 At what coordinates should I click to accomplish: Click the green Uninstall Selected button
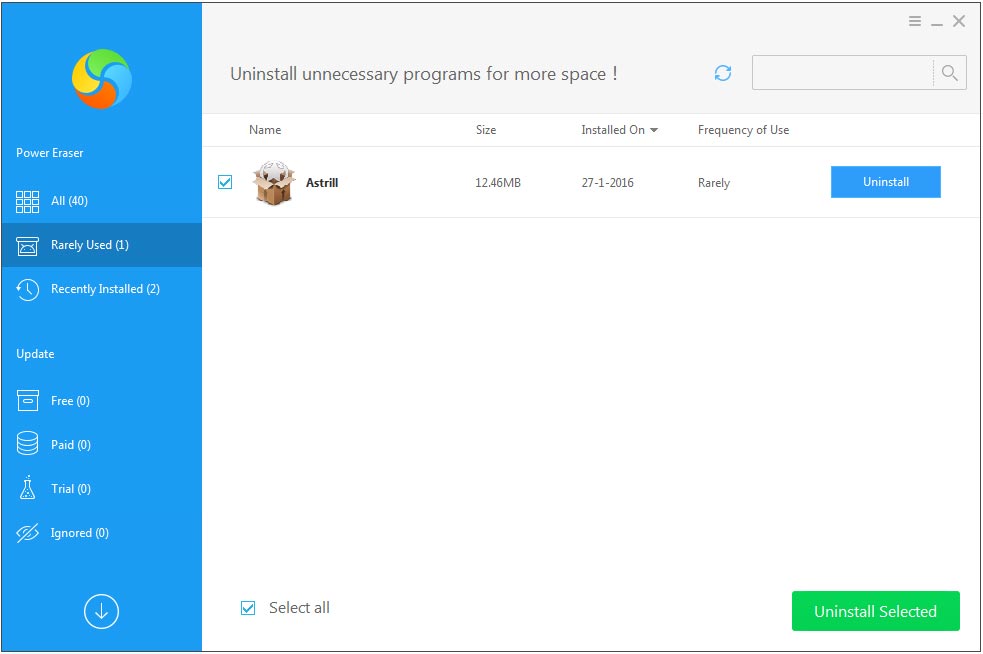[876, 611]
